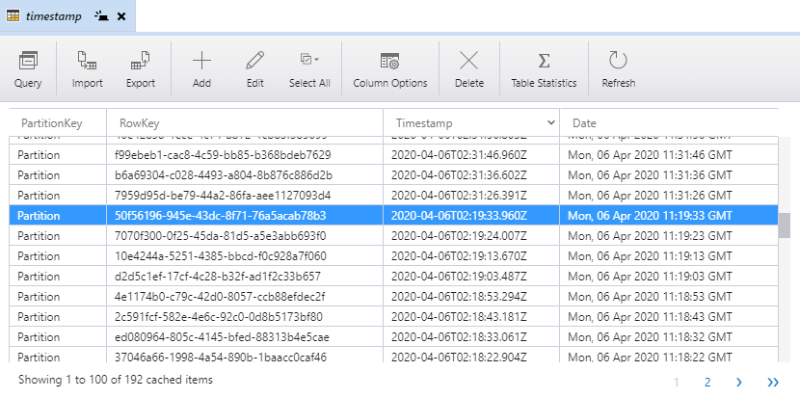Click date Mon, 06 Apr 2020 11:19:23 GMT
This screenshot has width=800, height=398.
[650, 236]
